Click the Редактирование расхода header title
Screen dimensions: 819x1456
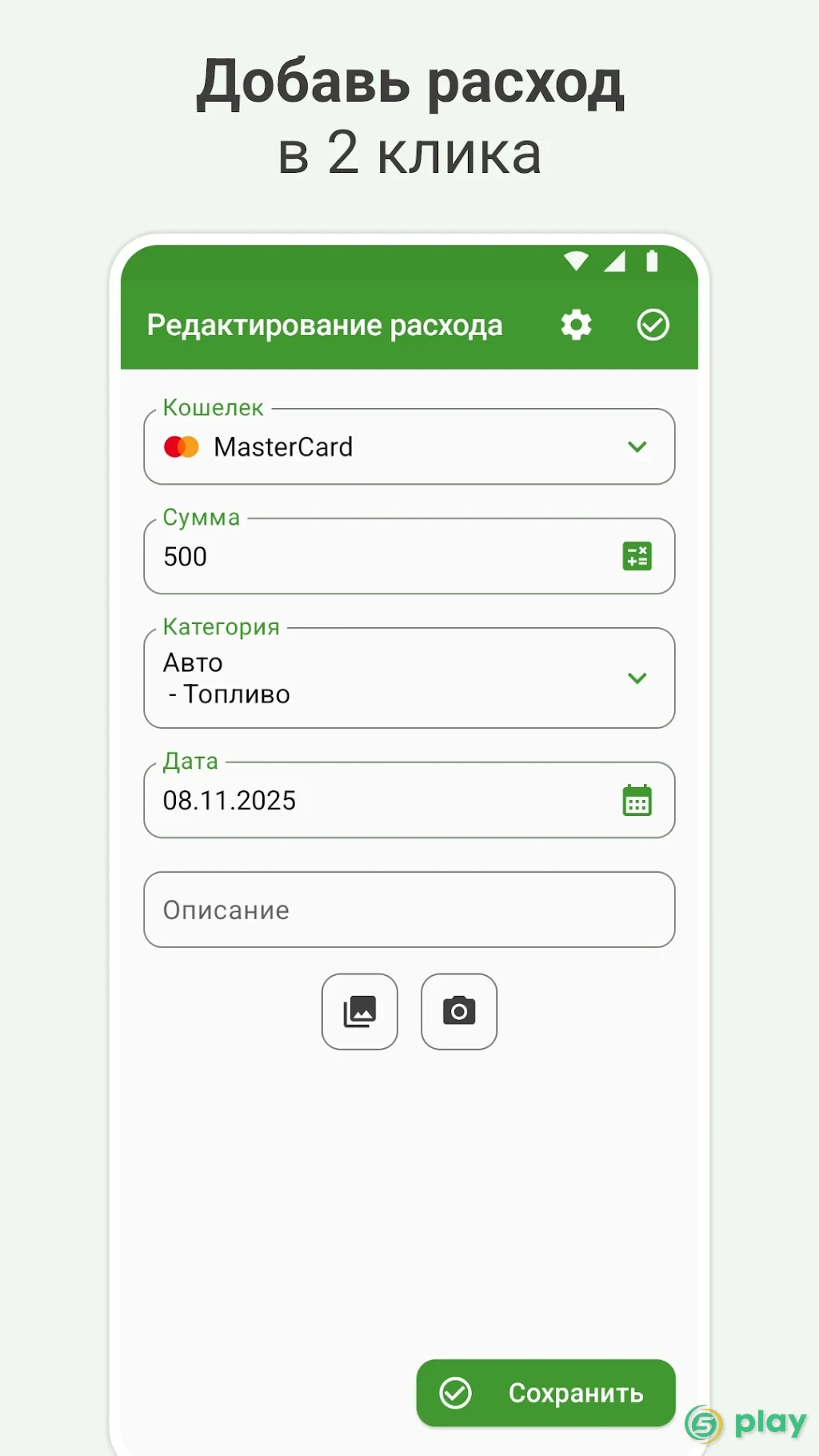(x=325, y=326)
